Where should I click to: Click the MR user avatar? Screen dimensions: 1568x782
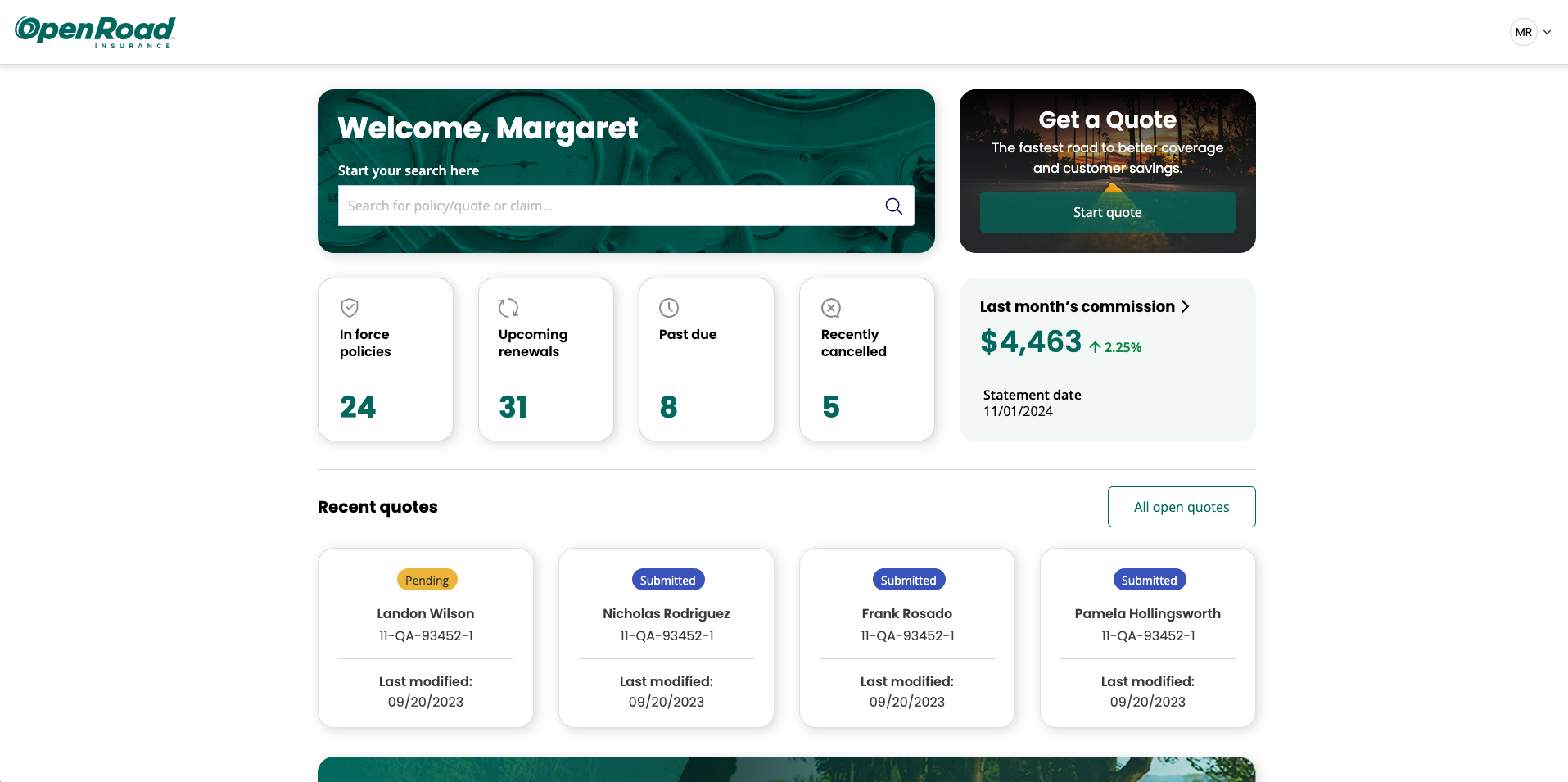pos(1523,33)
